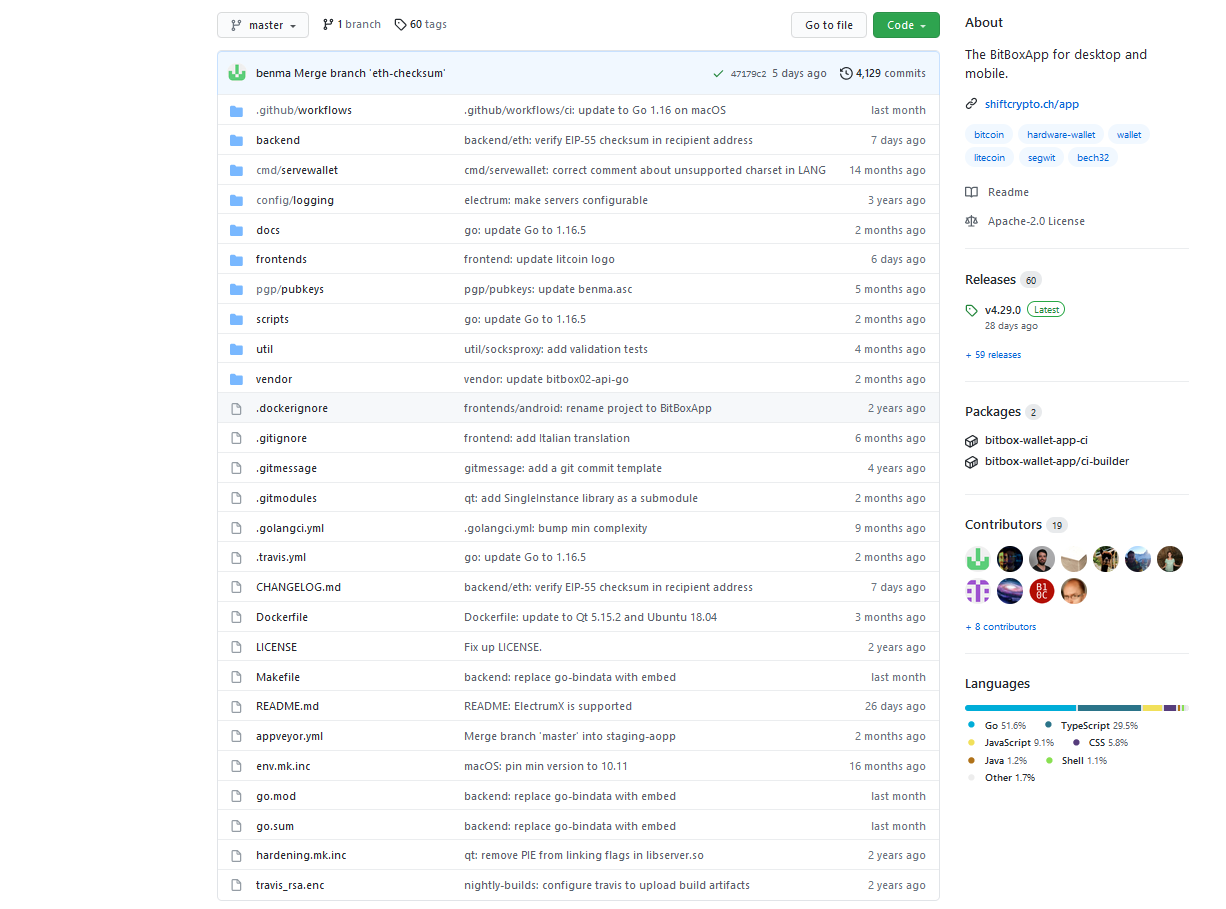Open commit 'README: ElectrumX is supported'
Screen dimensions: 1226x909
coord(548,706)
